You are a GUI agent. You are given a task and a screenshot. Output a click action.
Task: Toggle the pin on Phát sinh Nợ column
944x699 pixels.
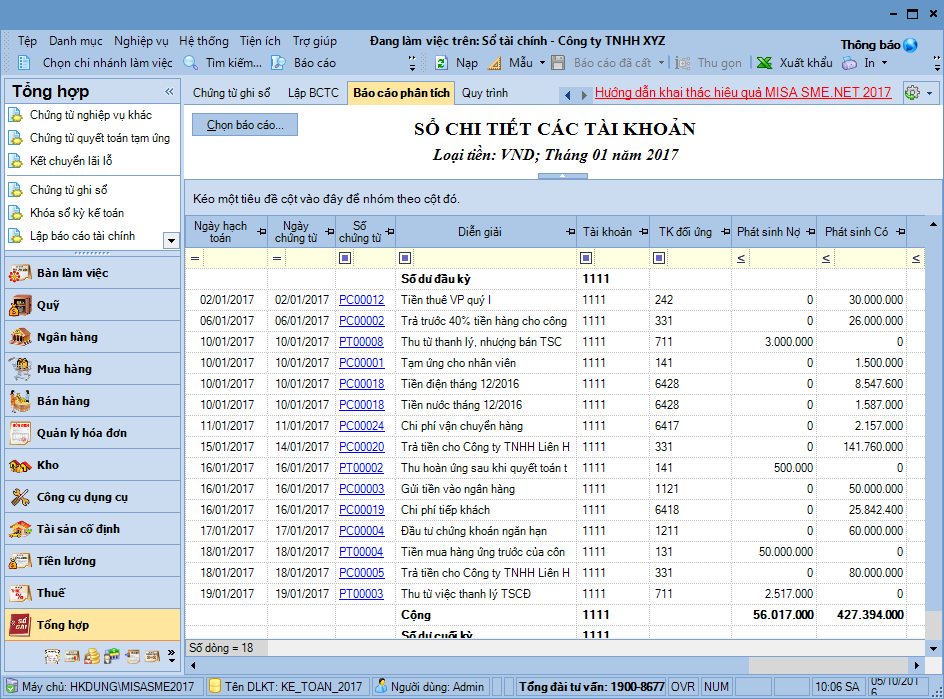(x=808, y=232)
